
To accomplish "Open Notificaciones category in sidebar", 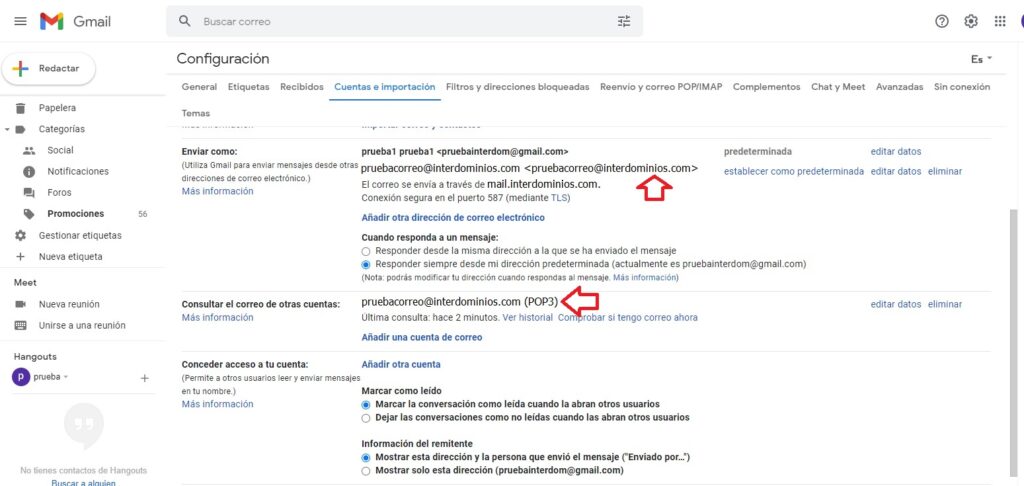I will tap(78, 172).
